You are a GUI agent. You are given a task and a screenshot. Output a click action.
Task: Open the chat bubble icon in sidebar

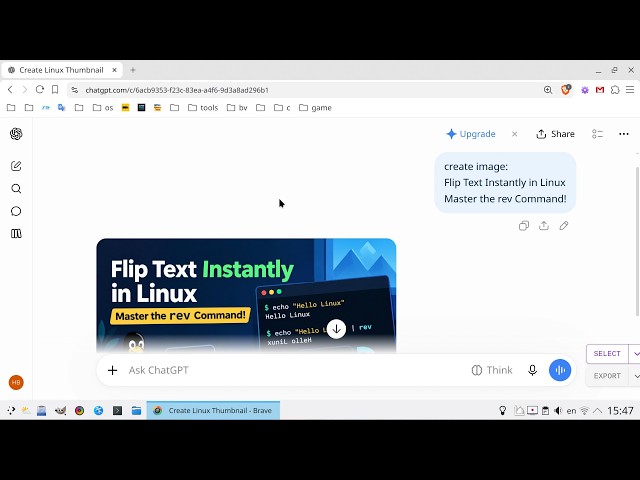(16, 211)
